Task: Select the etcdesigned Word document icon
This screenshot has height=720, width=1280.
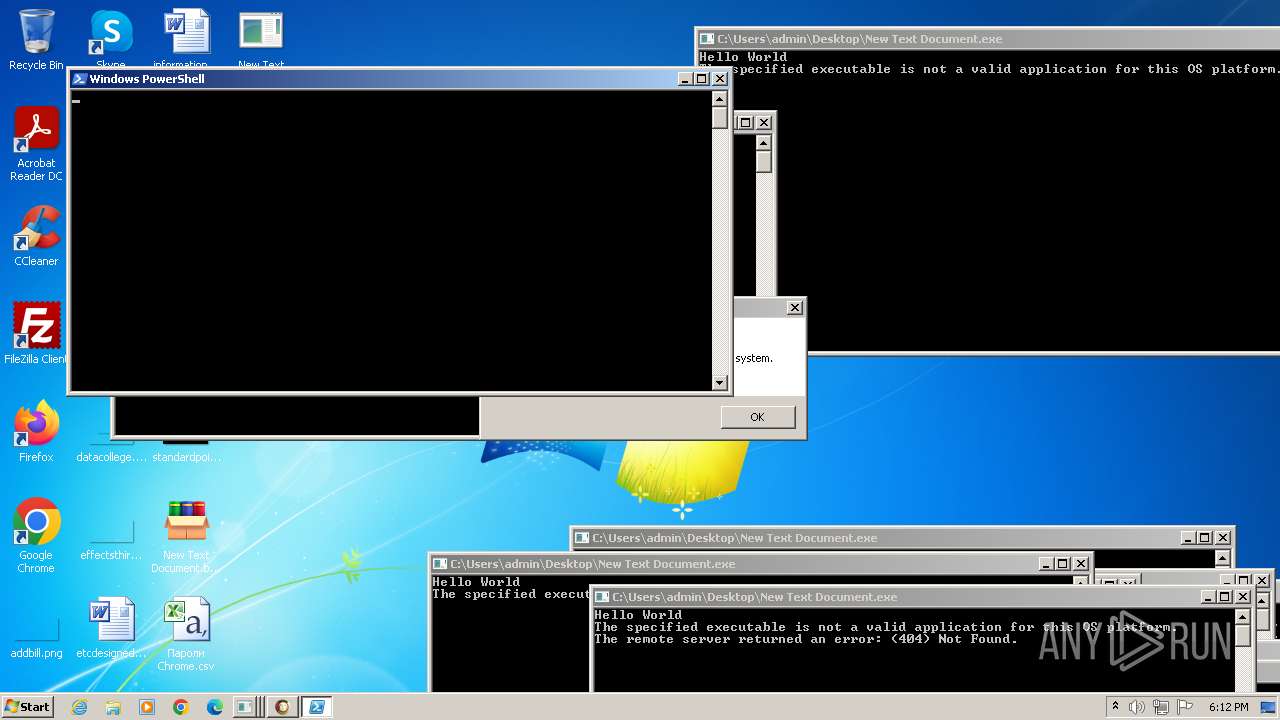Action: (x=111, y=628)
